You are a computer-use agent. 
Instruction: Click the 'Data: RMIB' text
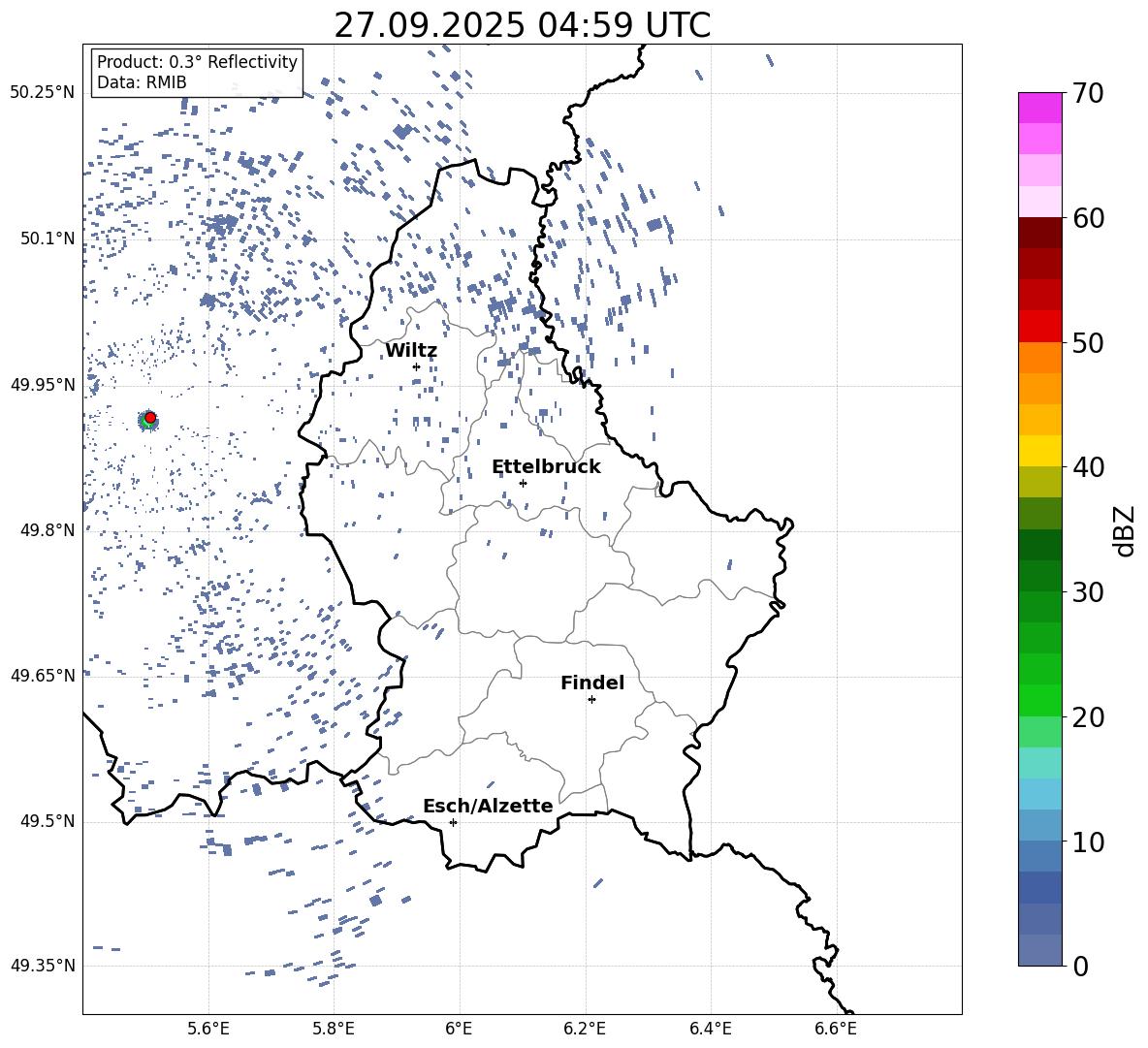[142, 82]
